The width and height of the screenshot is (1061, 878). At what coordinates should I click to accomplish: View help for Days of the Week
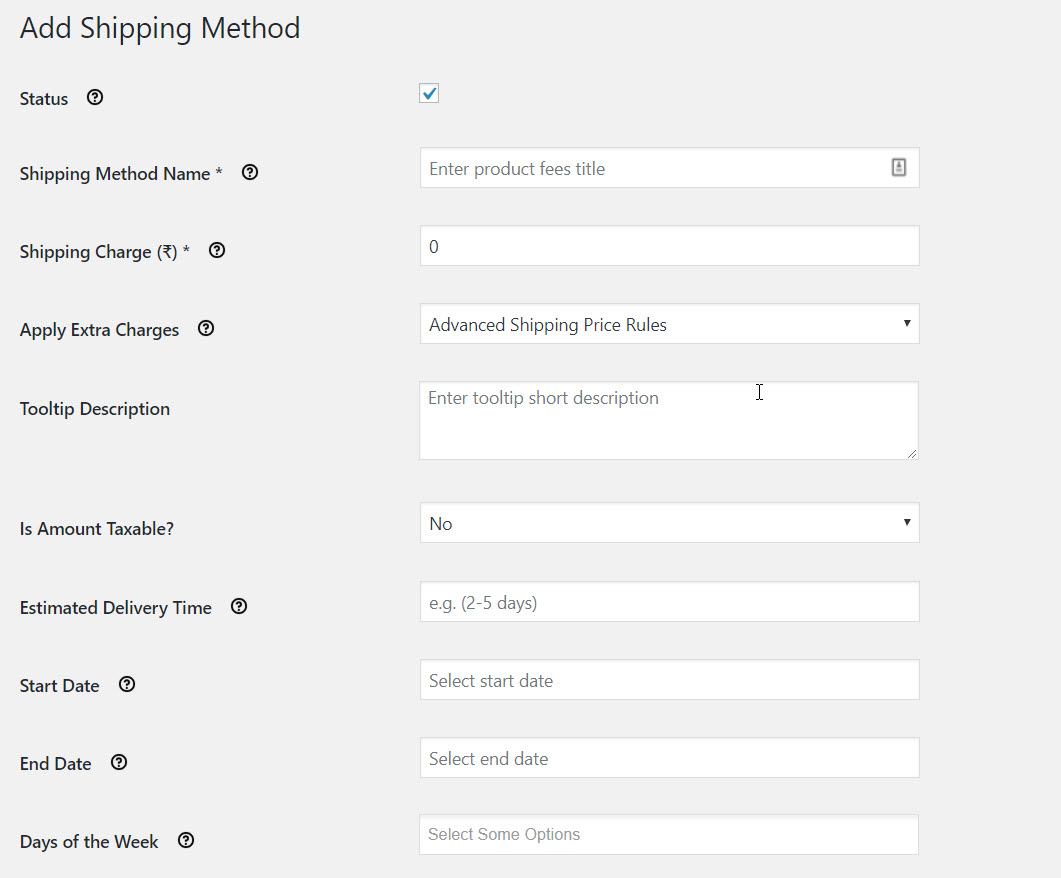pos(185,840)
